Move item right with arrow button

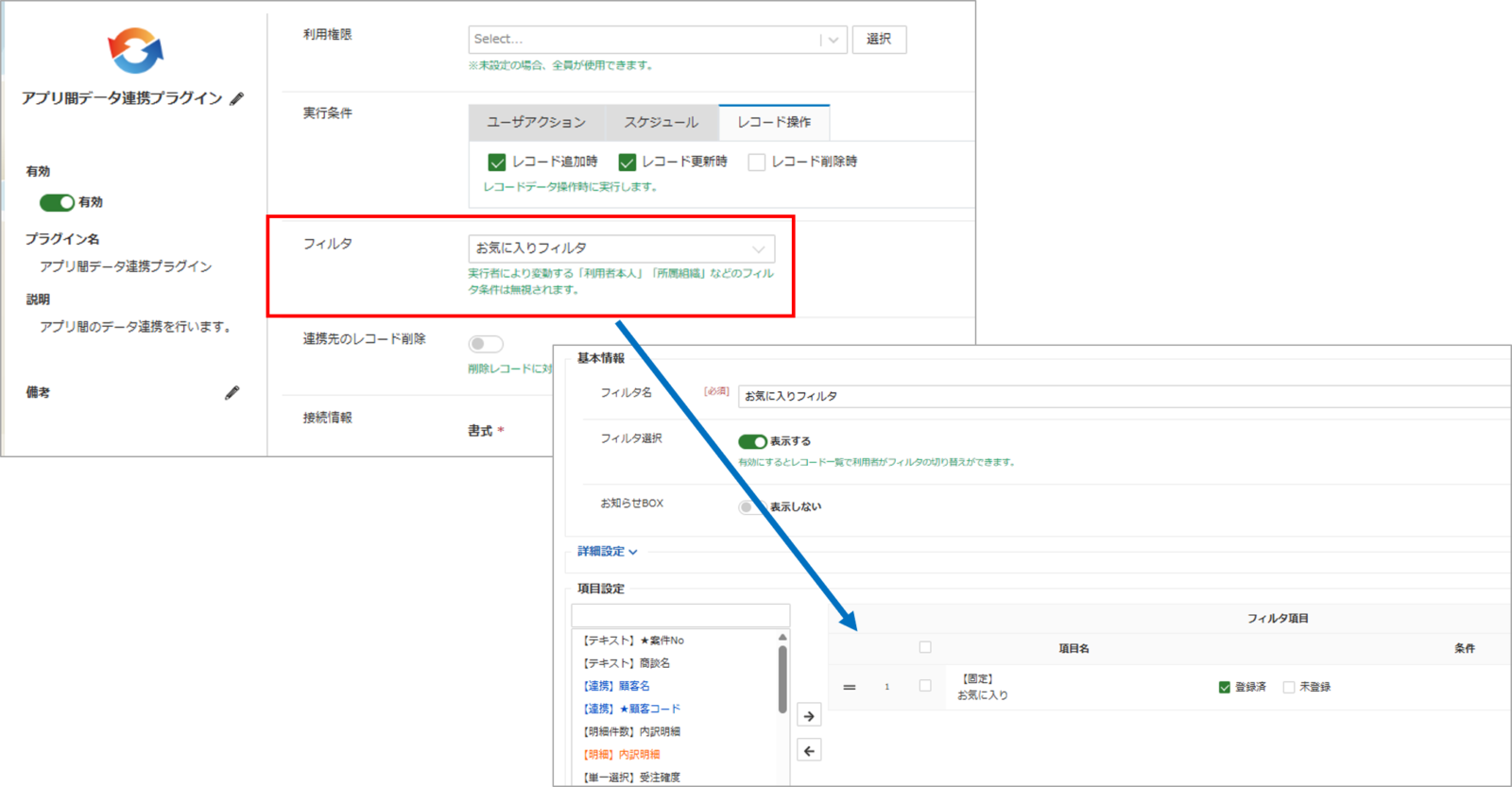click(x=809, y=715)
